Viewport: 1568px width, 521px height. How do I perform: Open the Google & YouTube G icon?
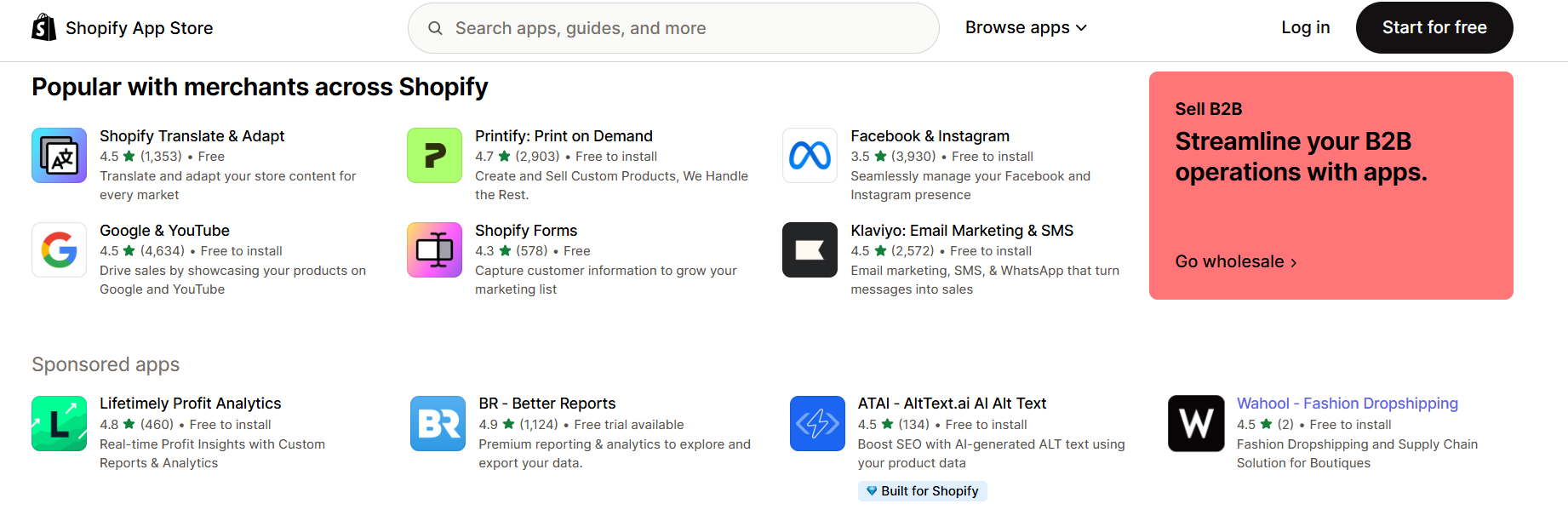59,249
